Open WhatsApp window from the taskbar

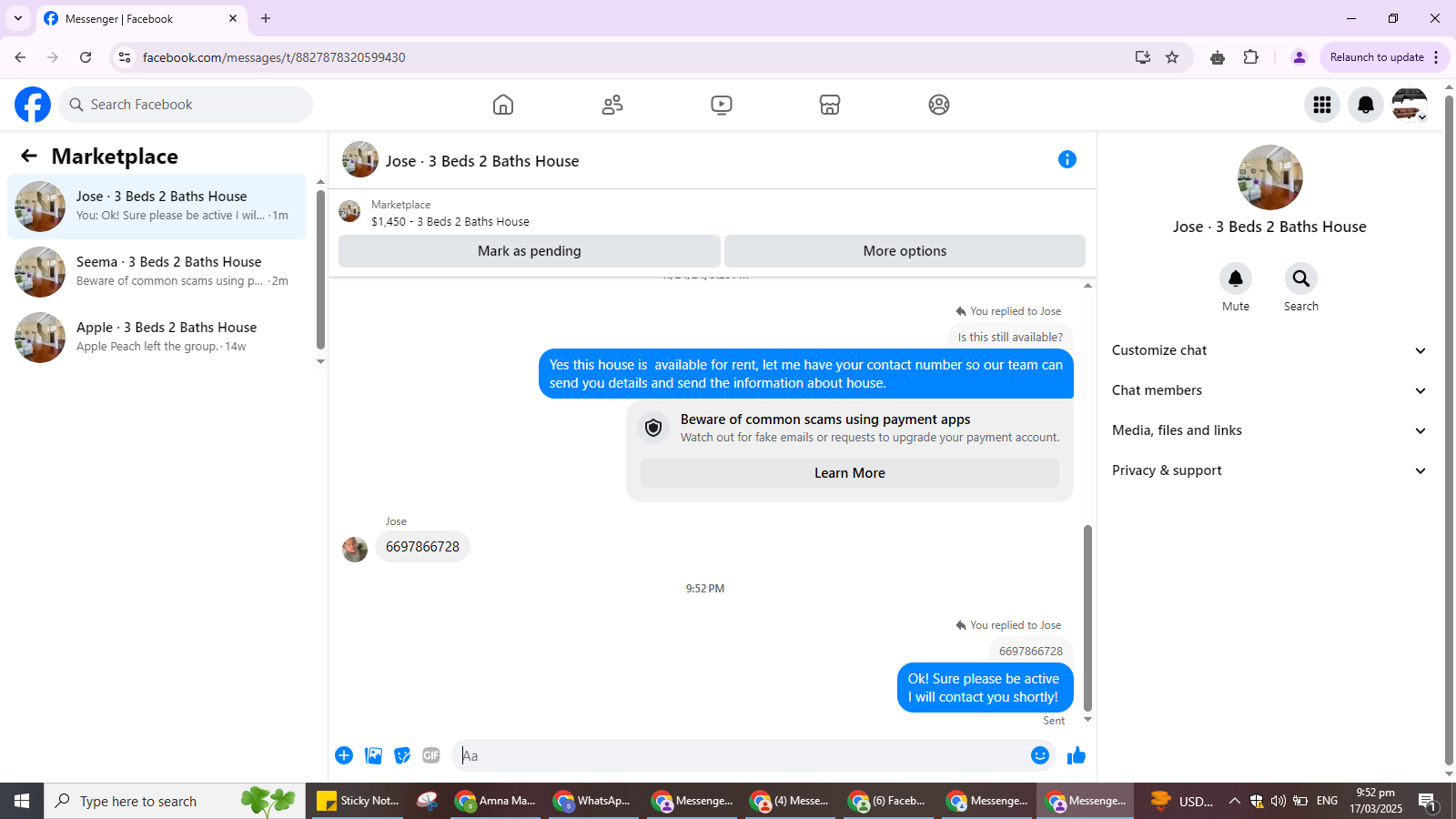point(593,801)
